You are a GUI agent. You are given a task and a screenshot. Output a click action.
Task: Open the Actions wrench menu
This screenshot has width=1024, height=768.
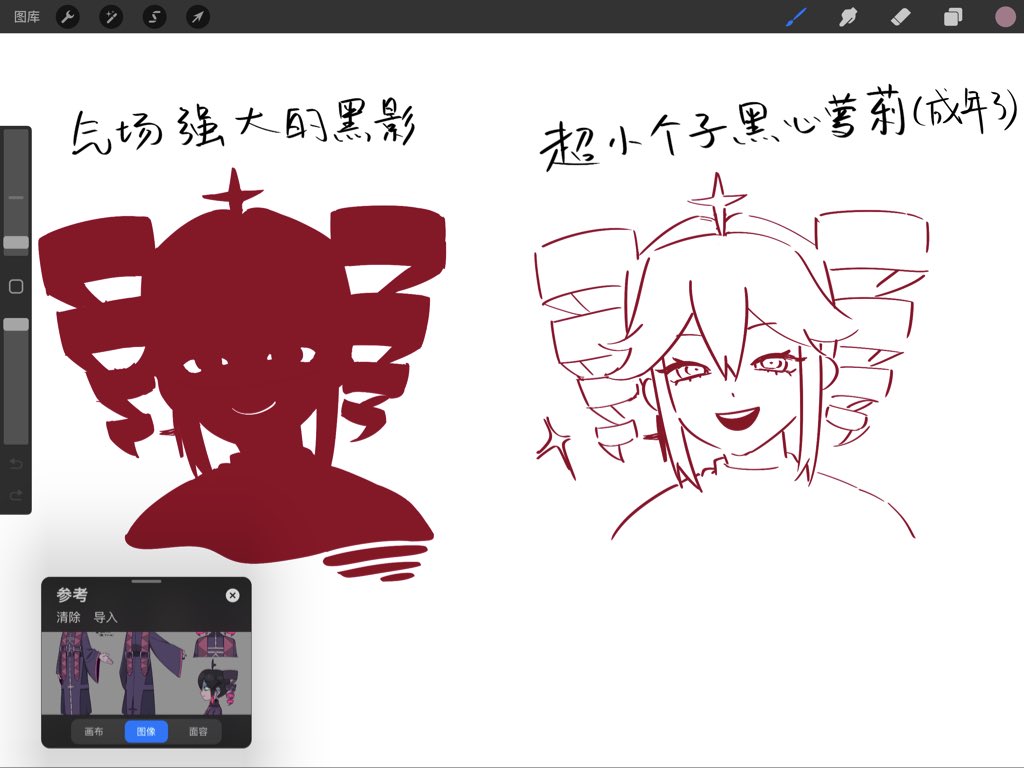pyautogui.click(x=68, y=16)
